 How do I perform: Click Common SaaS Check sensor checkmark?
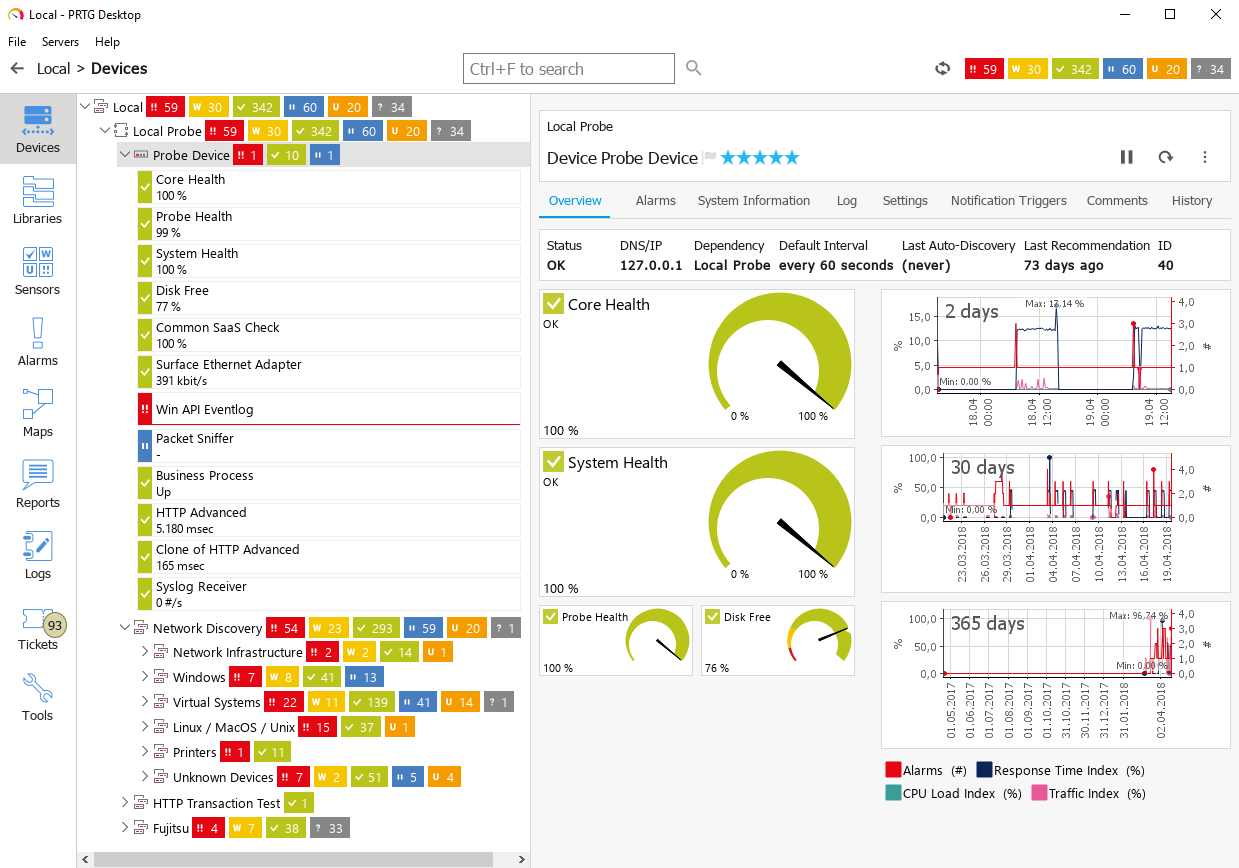145,335
